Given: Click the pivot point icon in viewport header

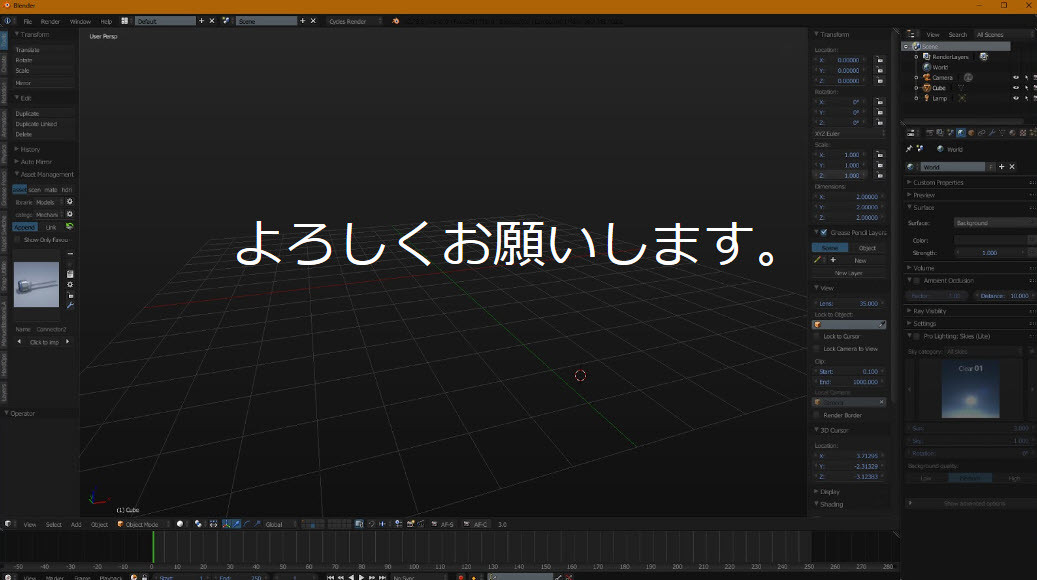Looking at the screenshot, I should pos(198,524).
